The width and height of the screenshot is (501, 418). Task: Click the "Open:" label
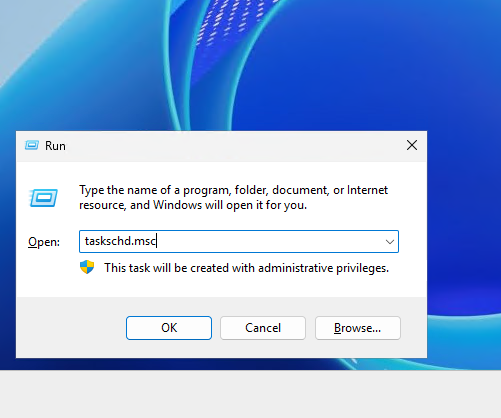(x=44, y=242)
